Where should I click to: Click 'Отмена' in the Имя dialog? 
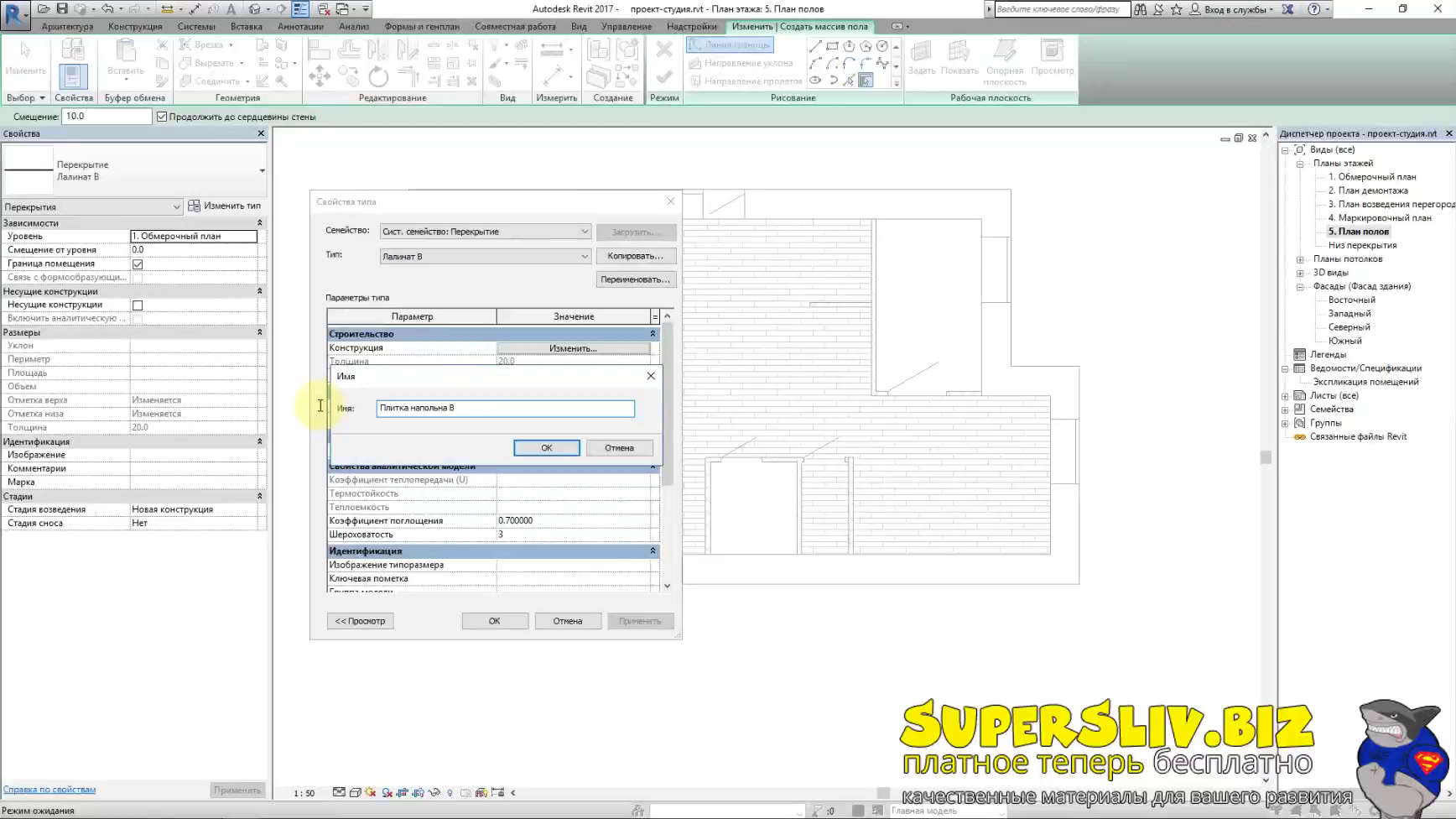point(619,448)
